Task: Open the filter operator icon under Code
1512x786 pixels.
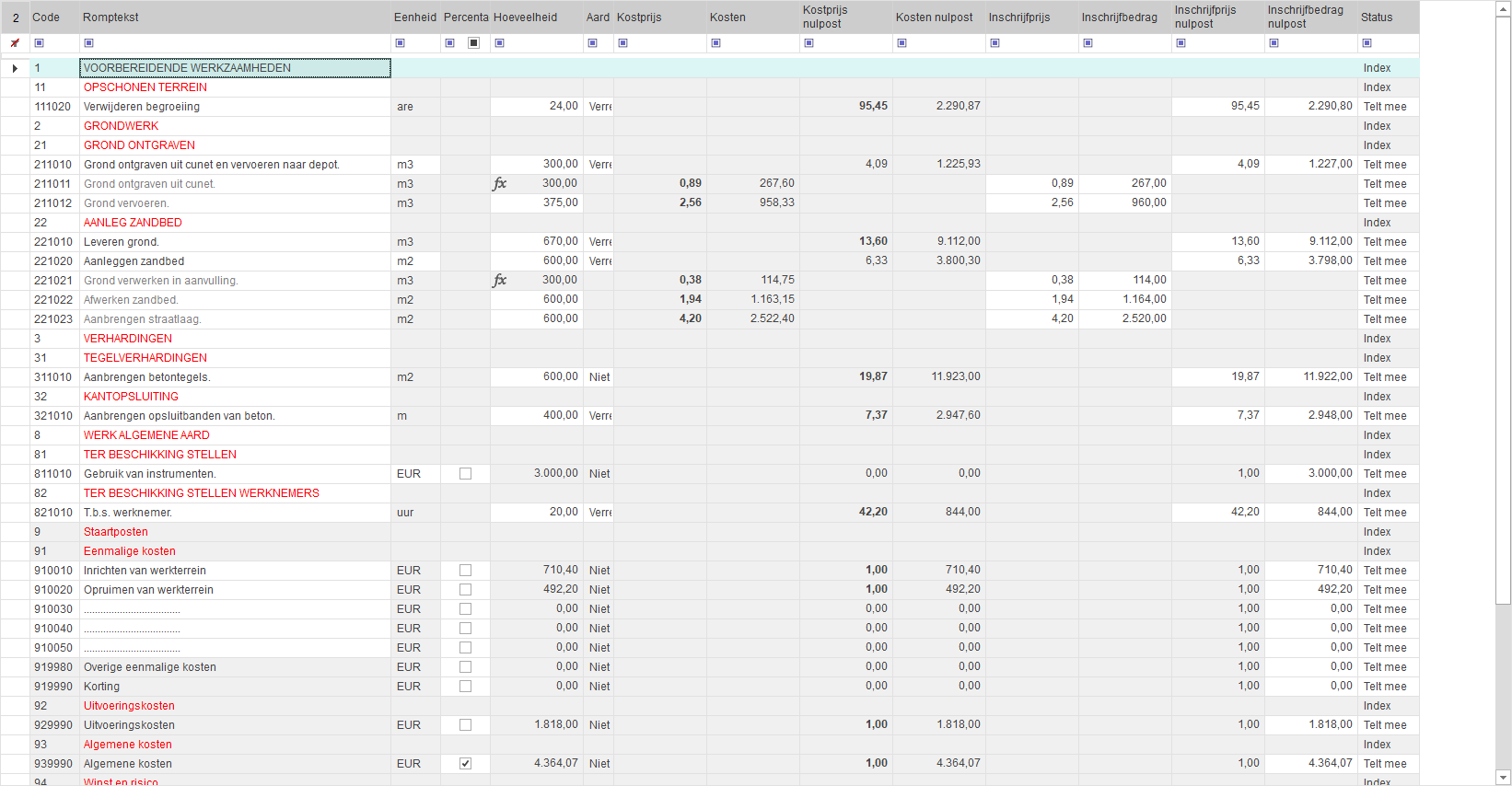Action: (39, 43)
